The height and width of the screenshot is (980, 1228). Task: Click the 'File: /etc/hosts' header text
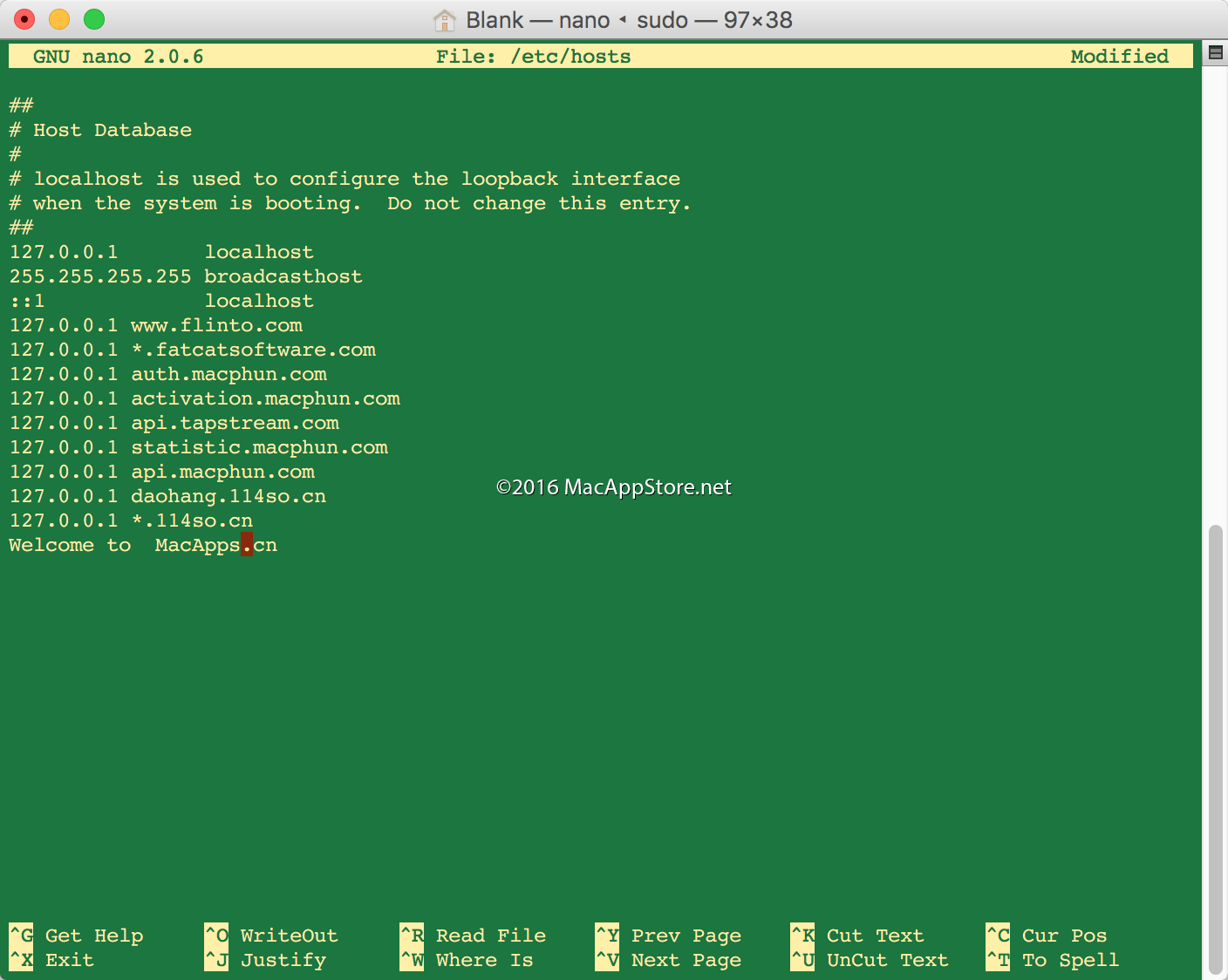click(x=534, y=57)
